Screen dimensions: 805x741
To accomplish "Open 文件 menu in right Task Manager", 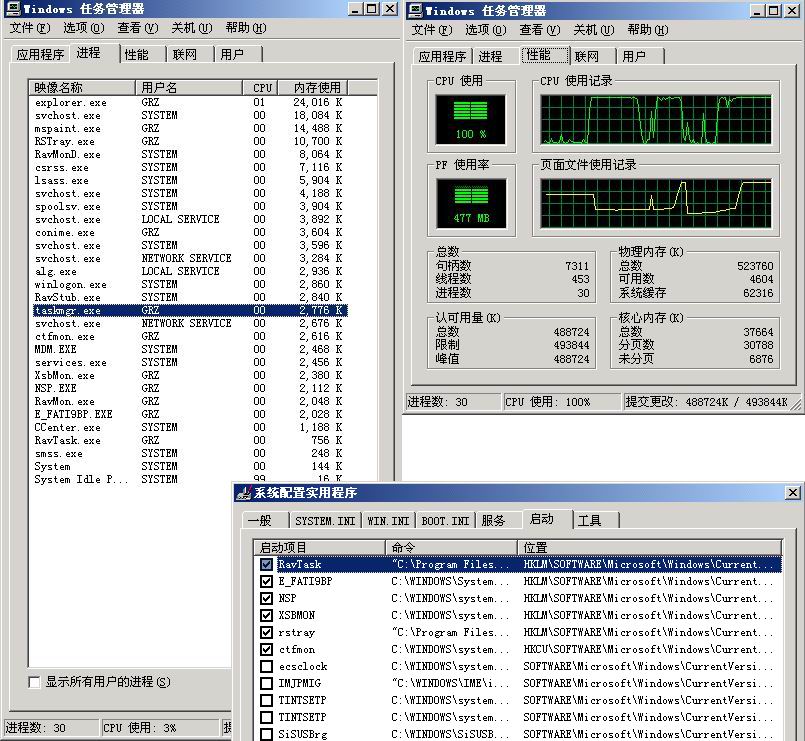I will tap(432, 30).
